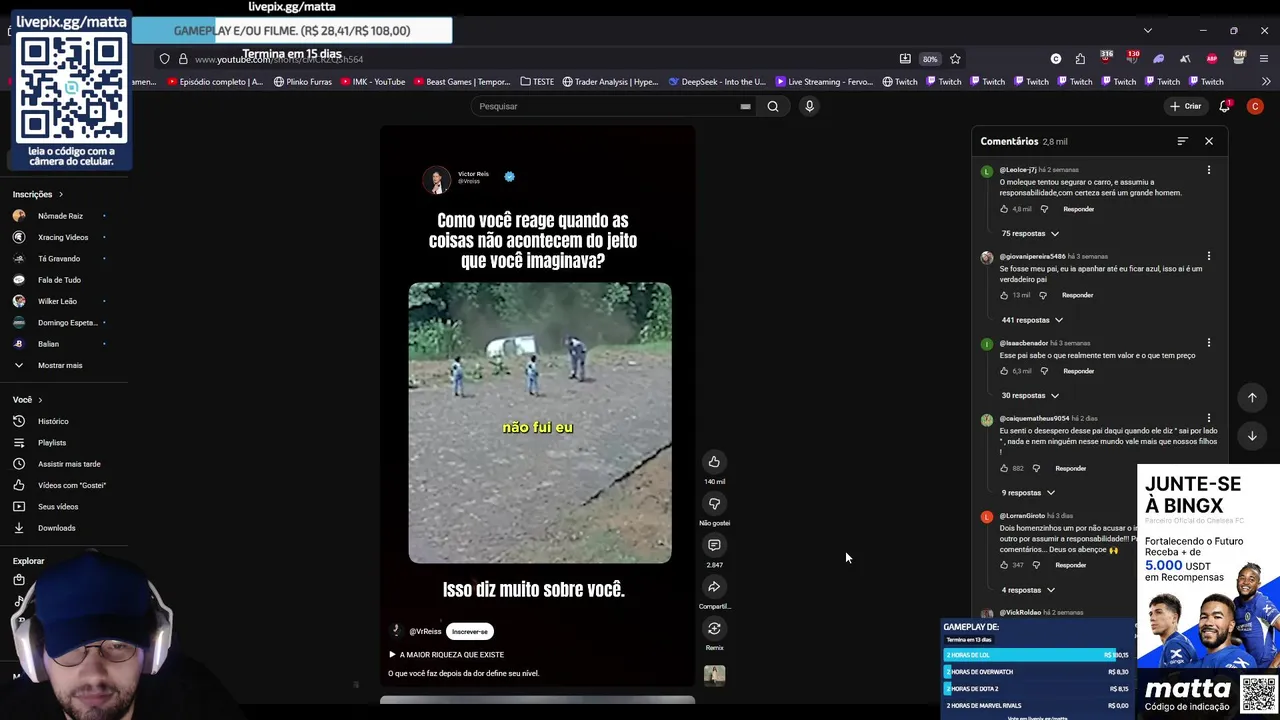Expand Mostrar mais in subscriptions

(60, 365)
